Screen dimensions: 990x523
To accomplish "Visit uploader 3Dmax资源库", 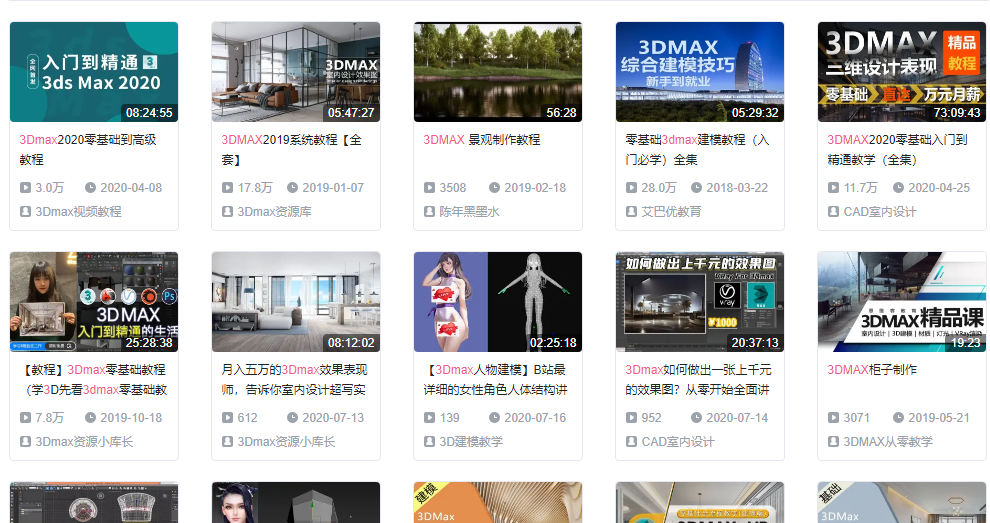I will [275, 212].
